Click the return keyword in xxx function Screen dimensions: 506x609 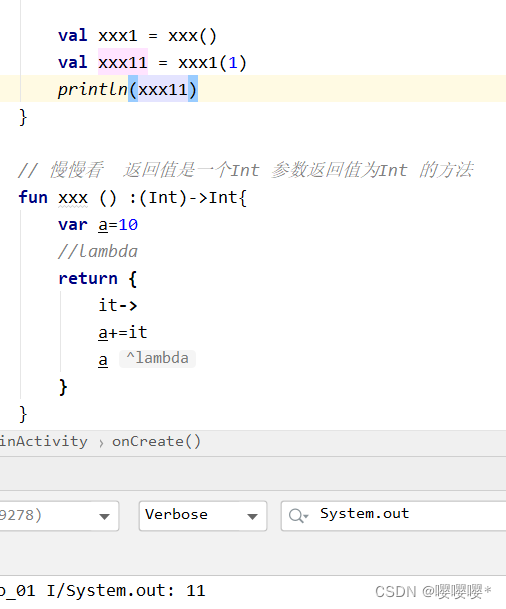pos(88,278)
